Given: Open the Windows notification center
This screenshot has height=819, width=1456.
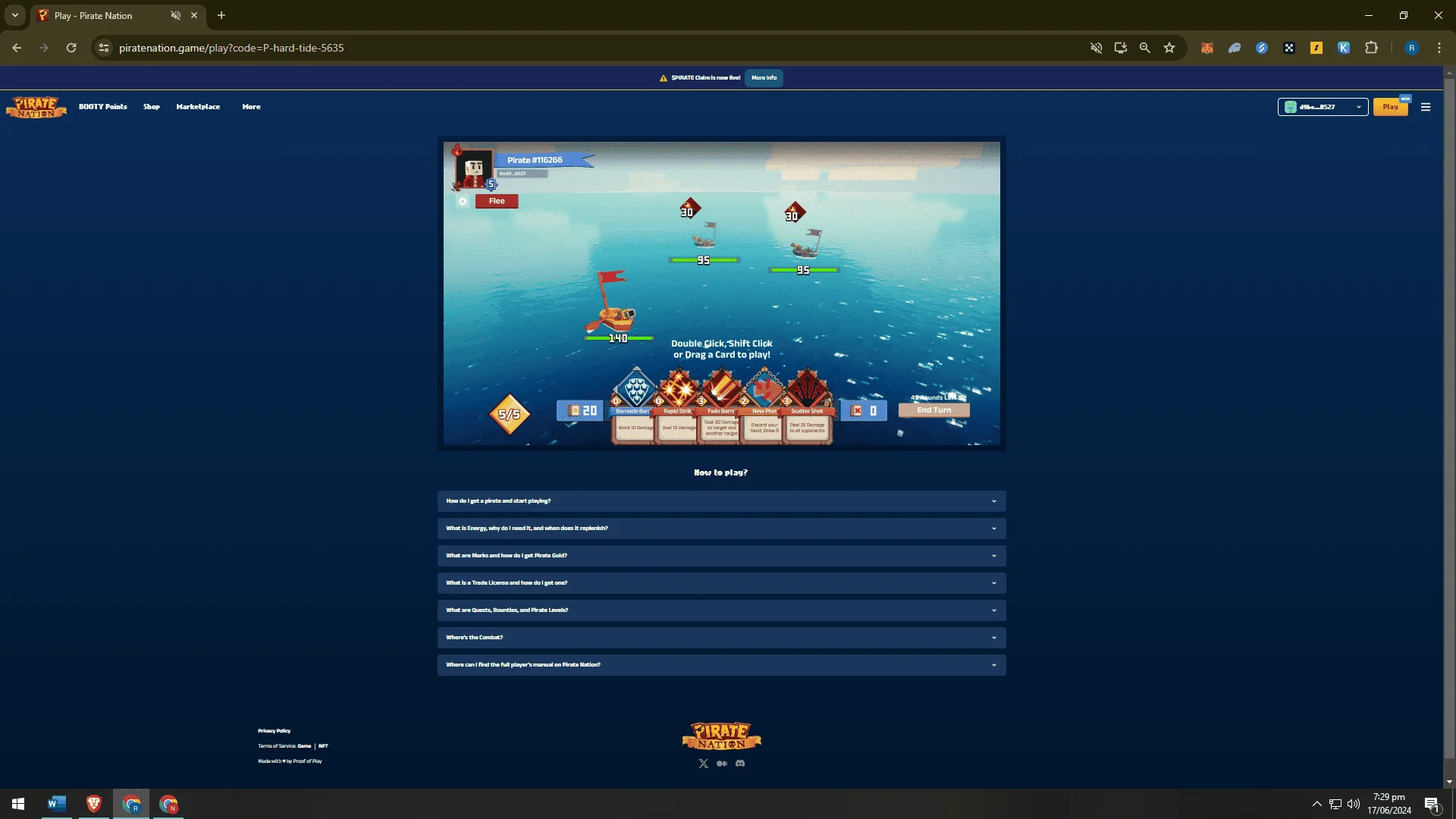Looking at the screenshot, I should coord(1432,804).
